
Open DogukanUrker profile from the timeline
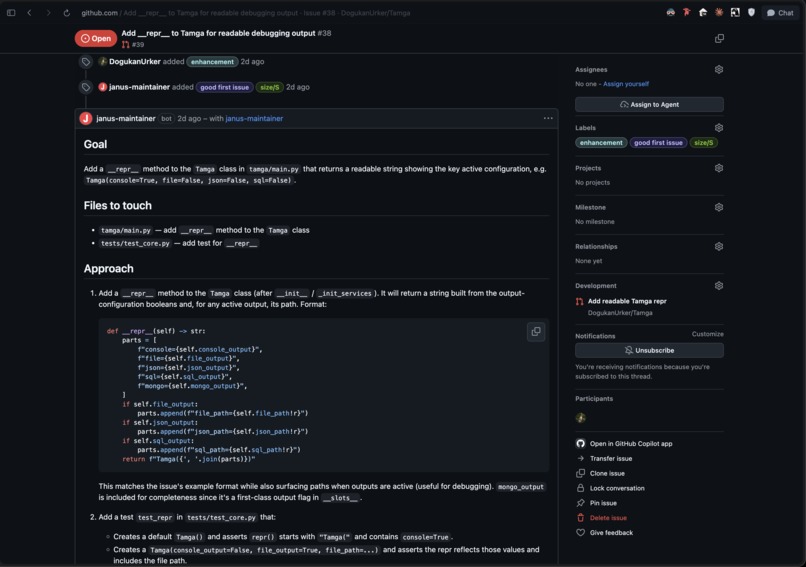click(135, 62)
